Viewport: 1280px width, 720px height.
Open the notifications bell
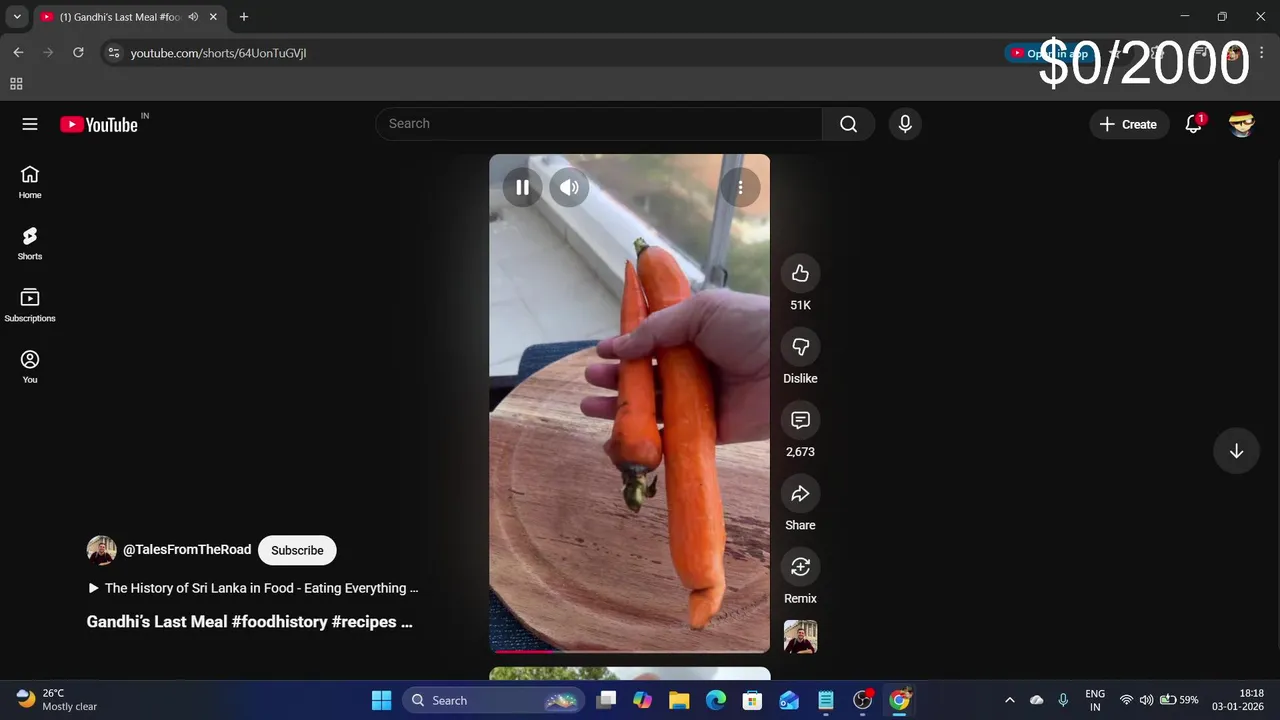(x=1193, y=124)
